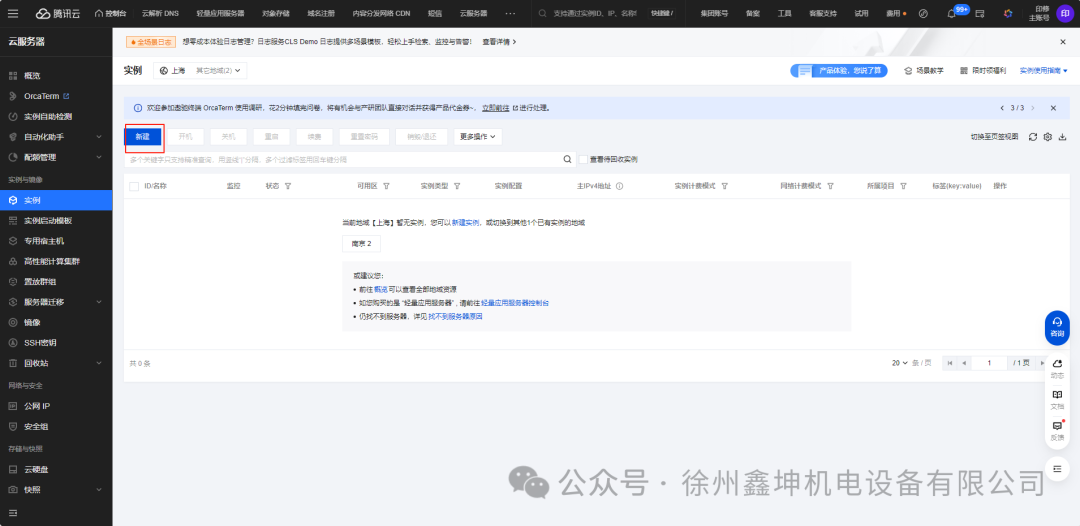
Task: Open the 实例使用指南 dropdown
Action: [x=1043, y=70]
